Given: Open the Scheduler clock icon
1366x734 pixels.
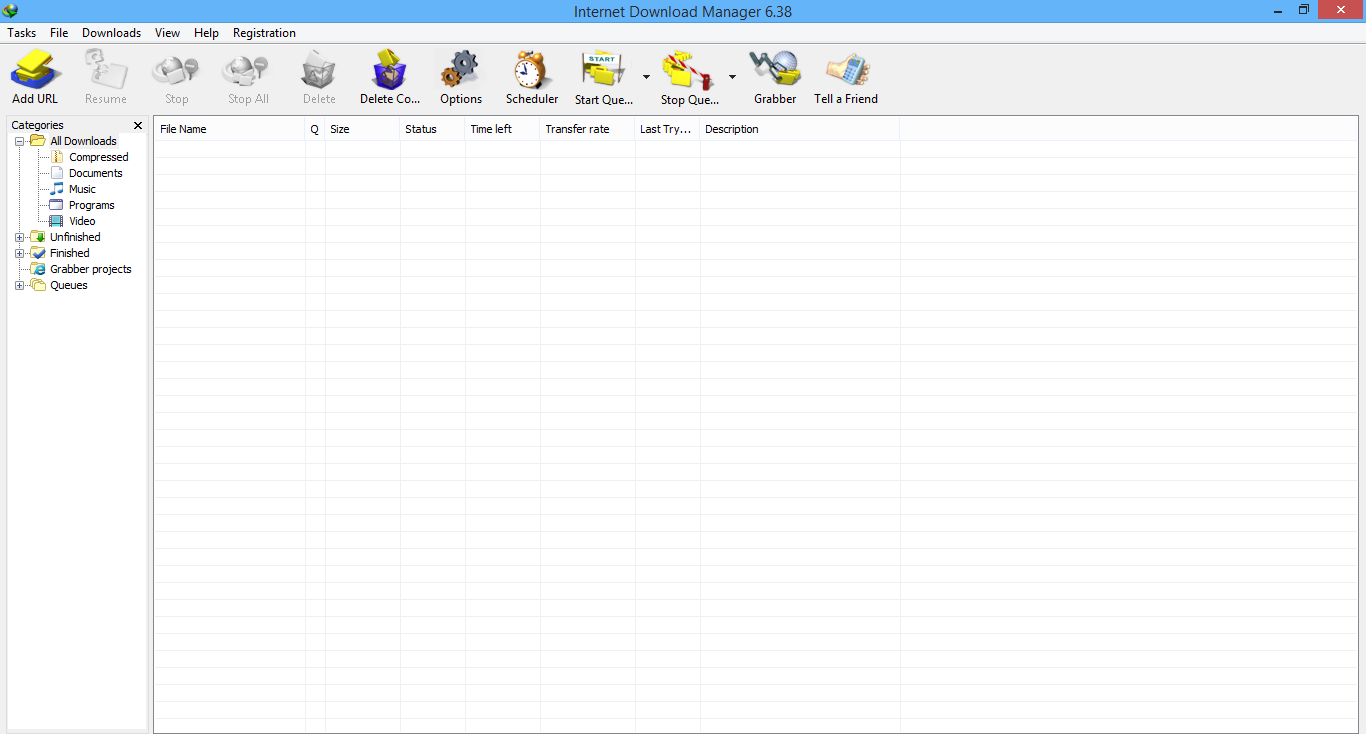Looking at the screenshot, I should click(532, 70).
